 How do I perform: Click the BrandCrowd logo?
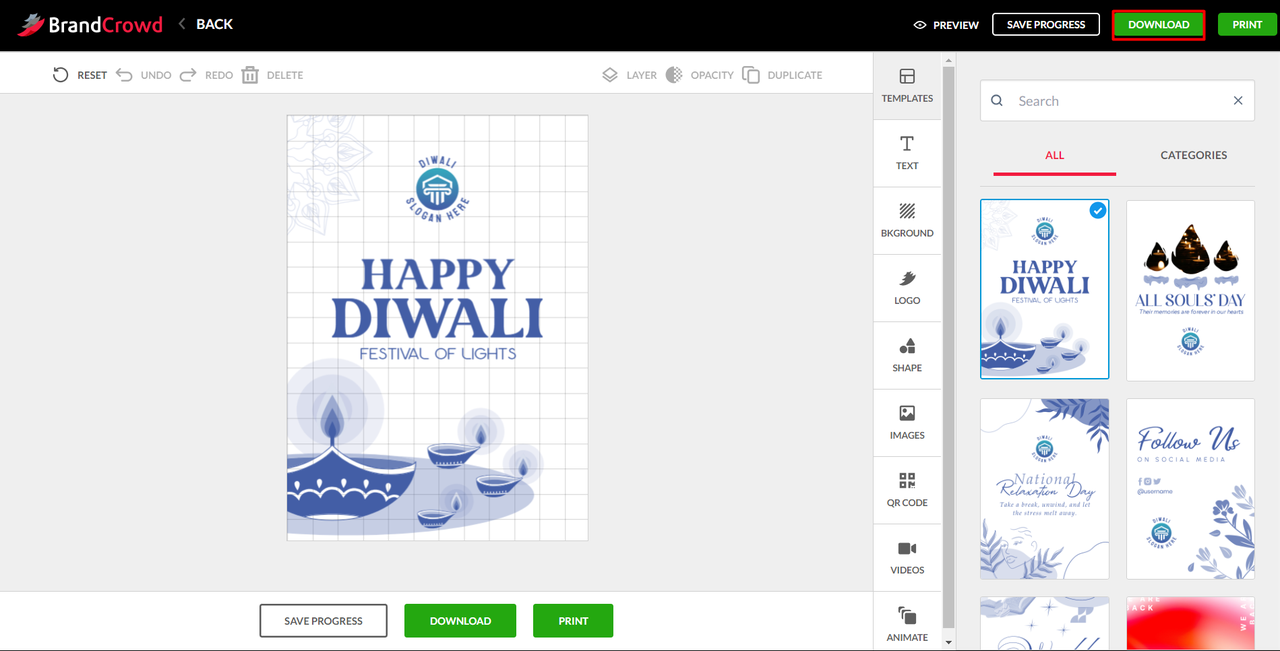pos(90,25)
